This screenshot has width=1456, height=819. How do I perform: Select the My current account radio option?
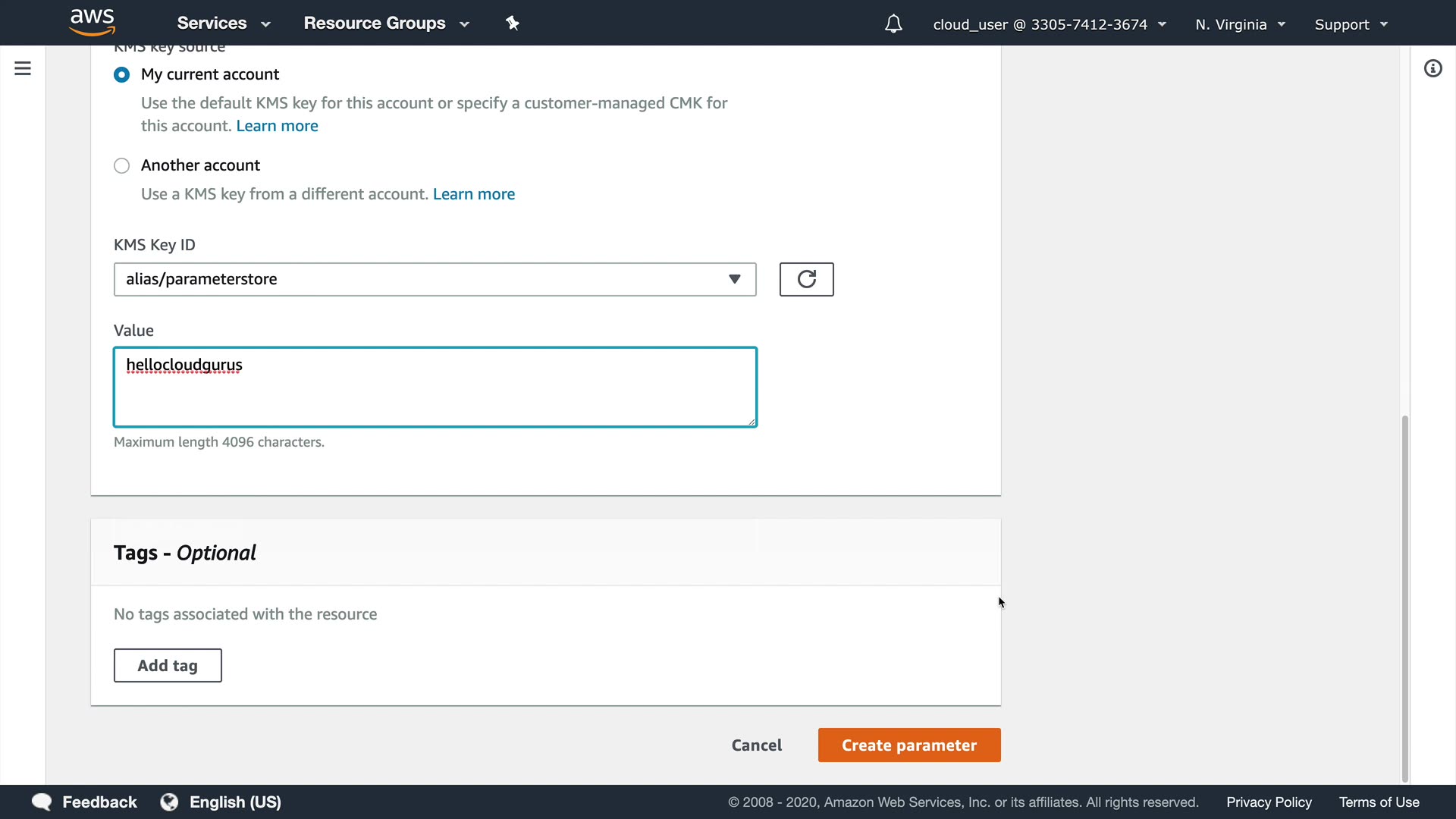click(x=121, y=74)
